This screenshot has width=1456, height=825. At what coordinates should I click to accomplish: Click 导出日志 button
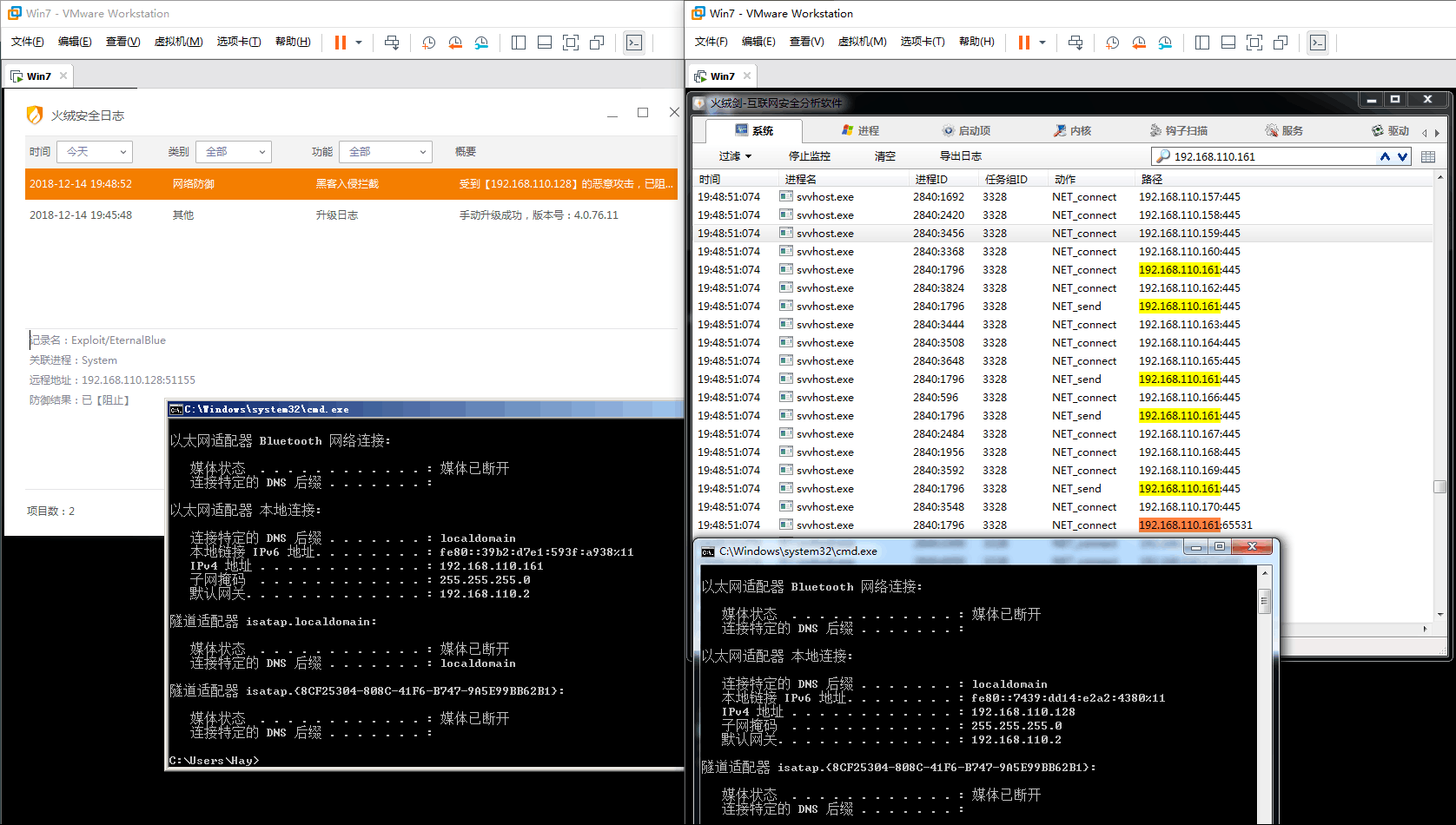point(961,156)
